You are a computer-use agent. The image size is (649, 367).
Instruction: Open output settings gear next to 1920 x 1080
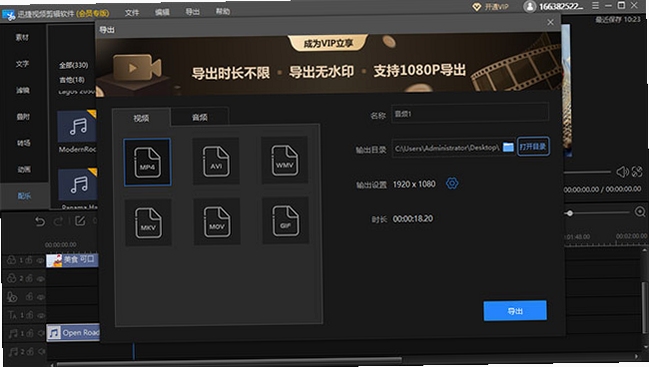(x=452, y=183)
